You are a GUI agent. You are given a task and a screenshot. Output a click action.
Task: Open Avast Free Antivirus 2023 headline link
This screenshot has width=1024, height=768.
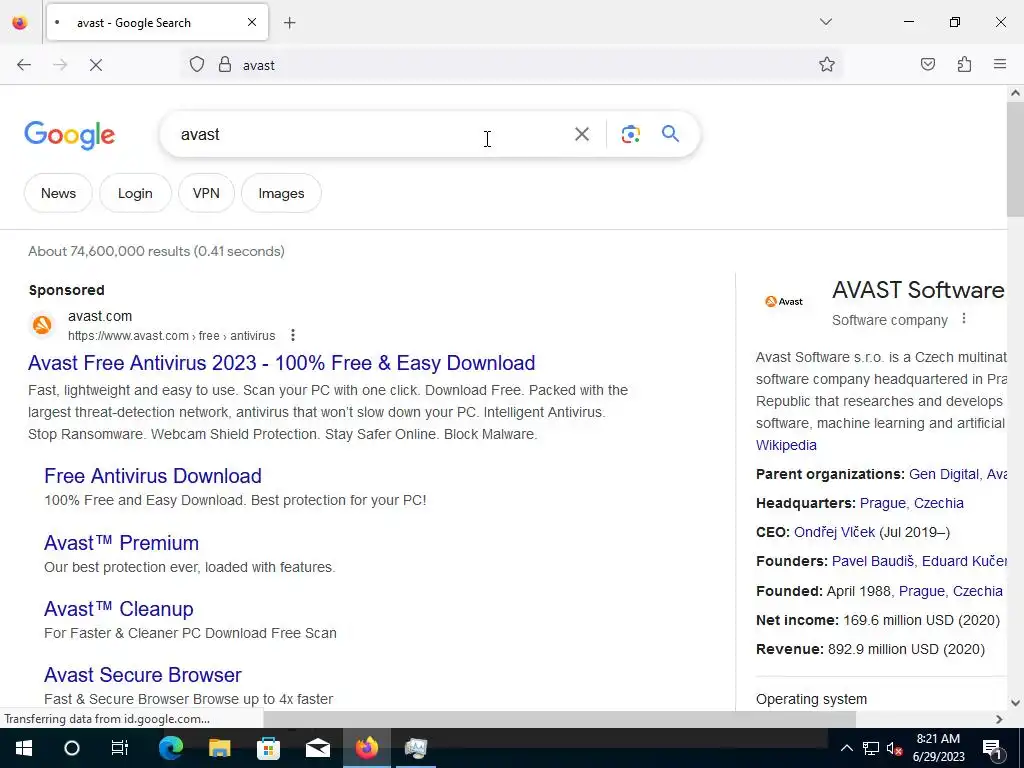point(281,363)
